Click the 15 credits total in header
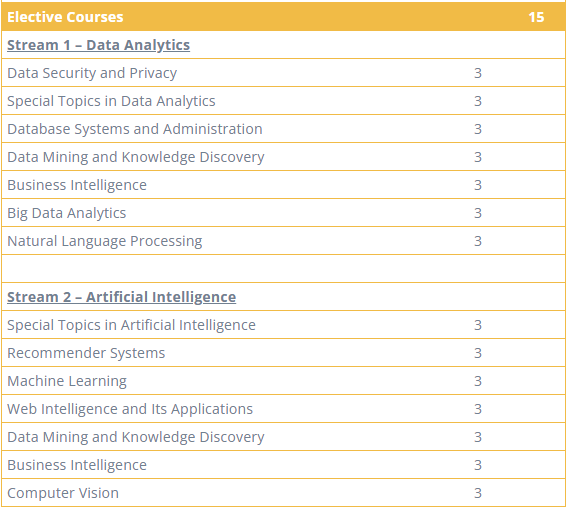Image resolution: width=569 pixels, height=507 pixels. [536, 17]
